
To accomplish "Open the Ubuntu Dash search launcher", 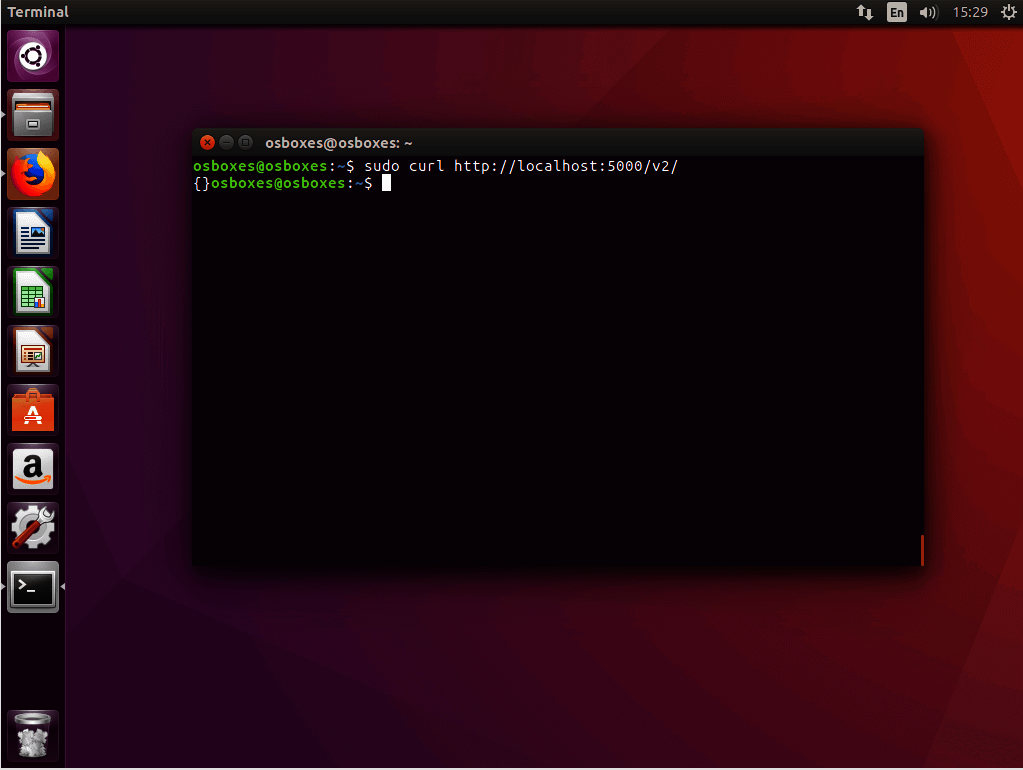I will 33,56.
